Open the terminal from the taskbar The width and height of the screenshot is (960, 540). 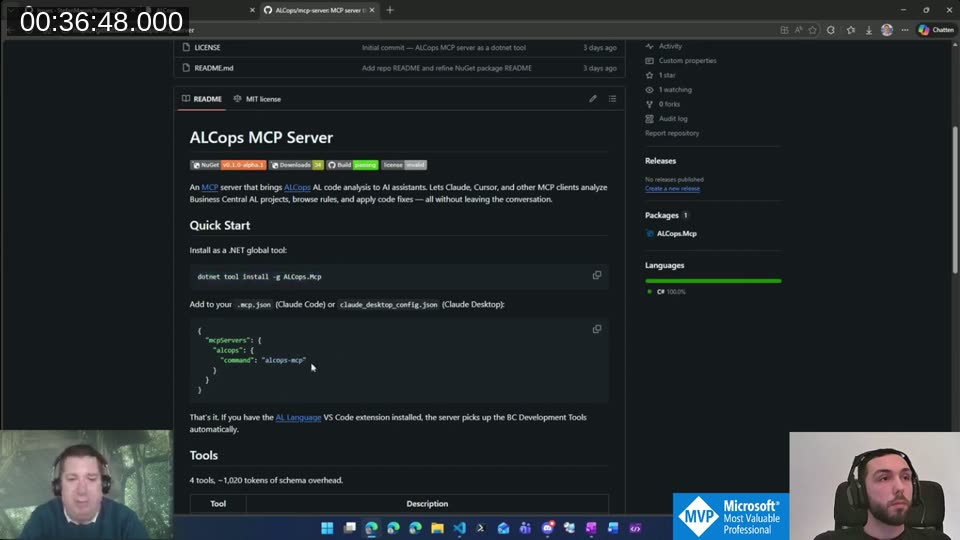click(481, 528)
